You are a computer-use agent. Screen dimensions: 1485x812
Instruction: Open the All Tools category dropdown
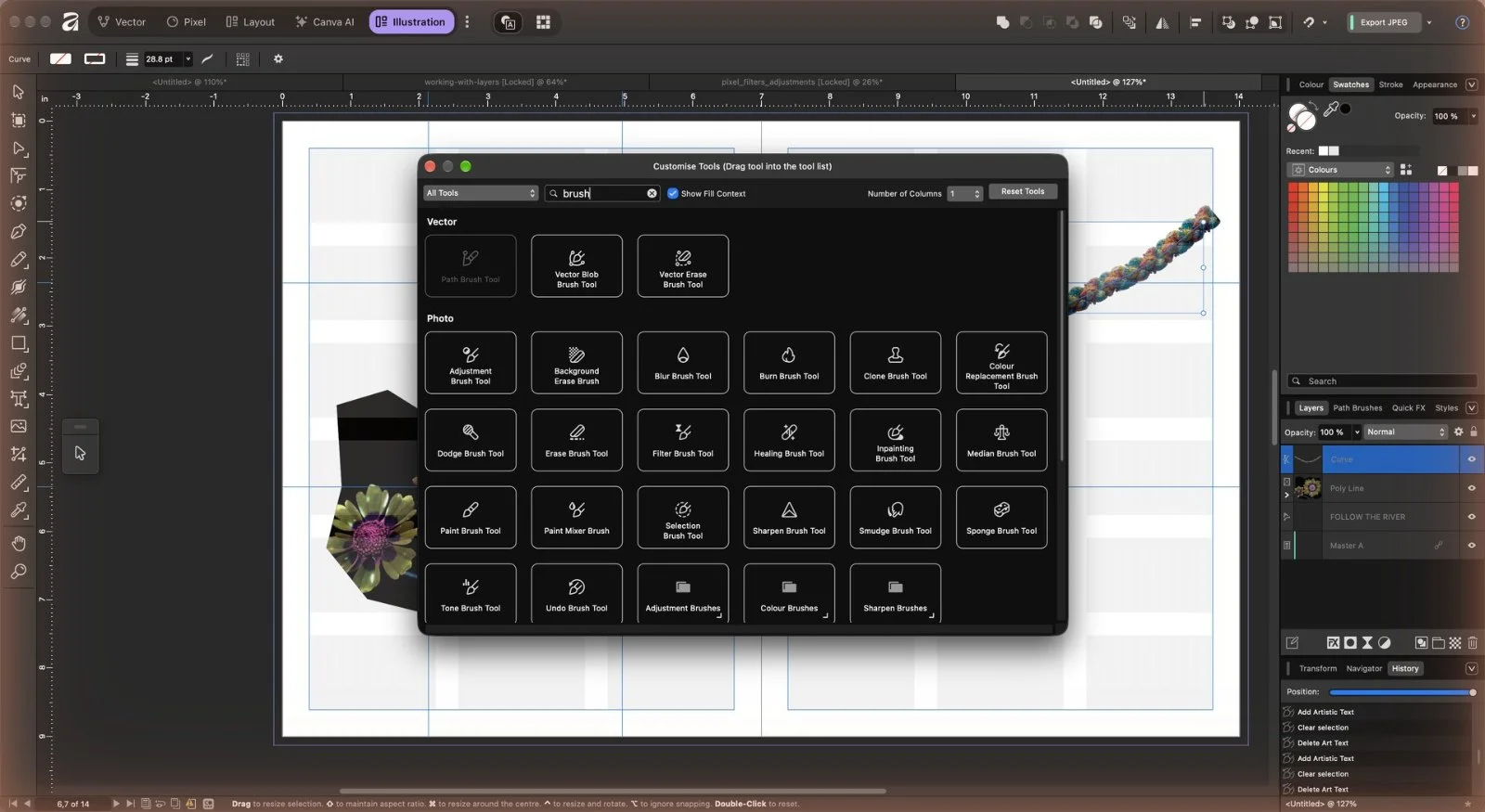tap(481, 193)
